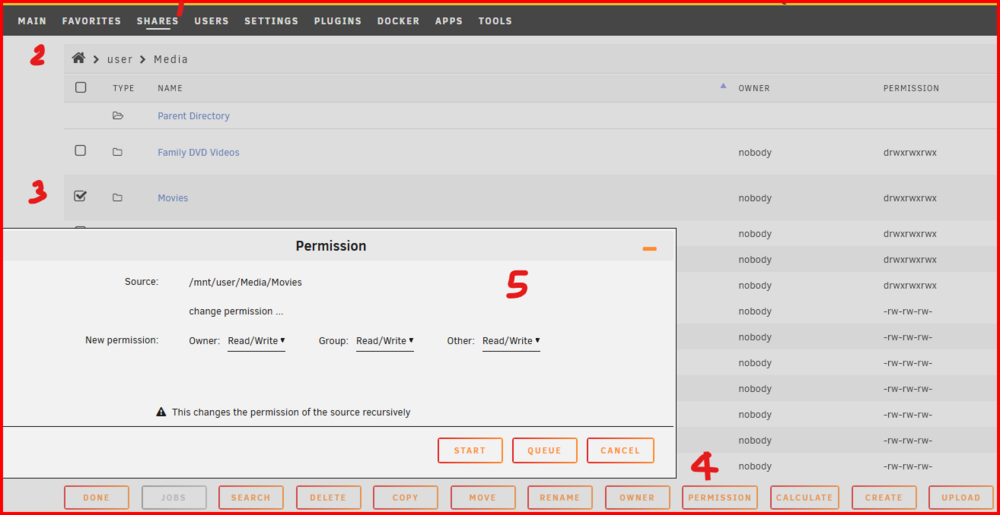Tick the Family DVD Videos checkbox
The height and width of the screenshot is (515, 1000).
point(80,150)
